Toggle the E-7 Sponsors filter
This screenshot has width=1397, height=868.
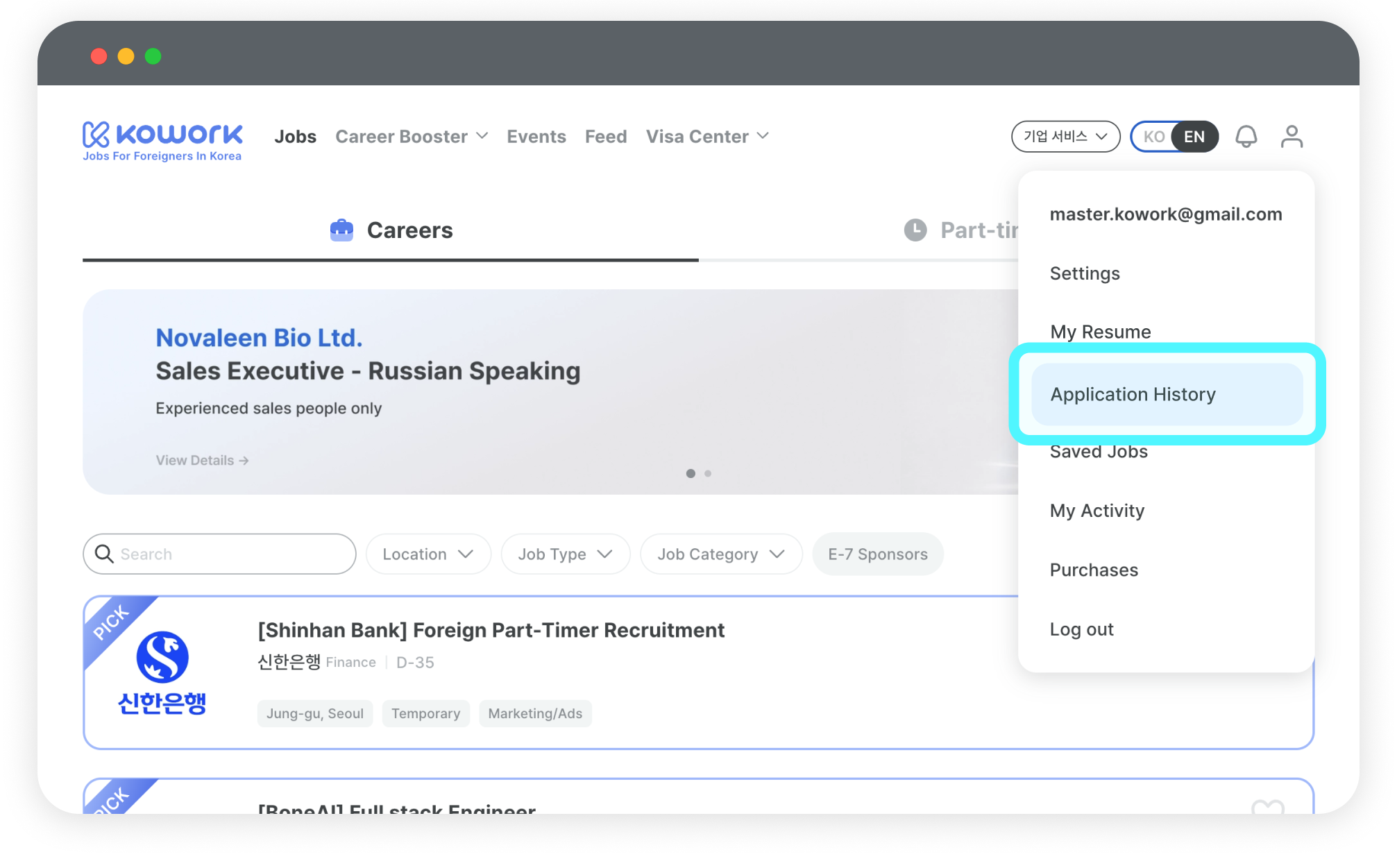point(878,554)
